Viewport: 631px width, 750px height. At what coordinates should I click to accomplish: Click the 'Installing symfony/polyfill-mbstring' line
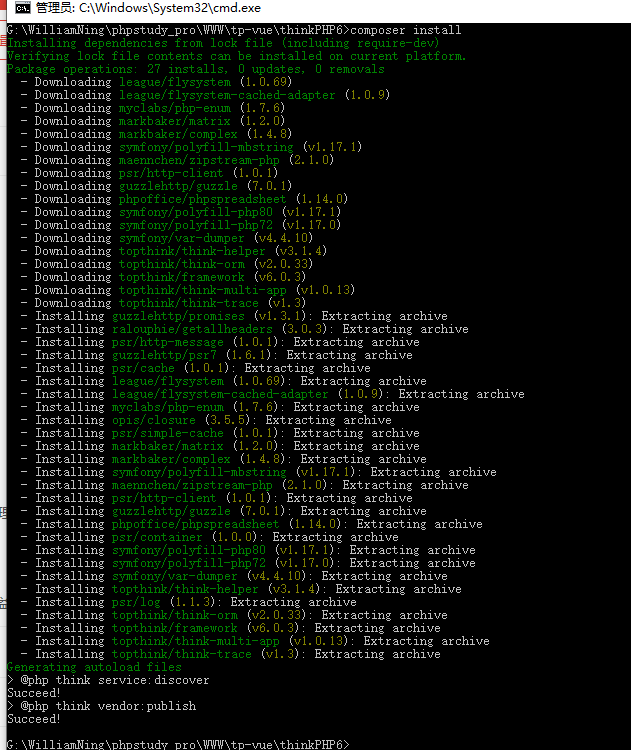point(258,472)
